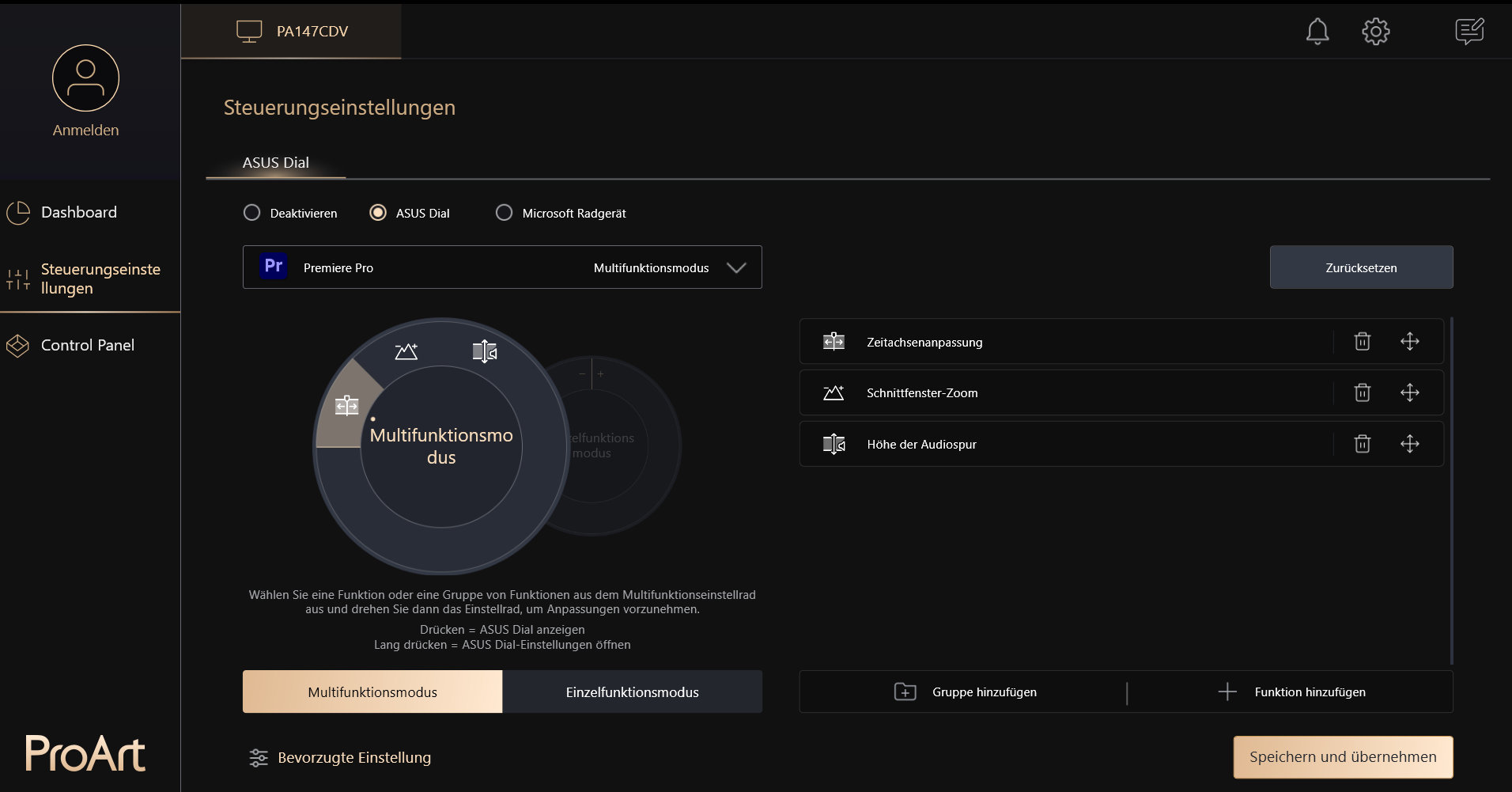Delete the Schnittfenster-Zoom function
Image resolution: width=1512 pixels, height=792 pixels.
pyautogui.click(x=1363, y=392)
